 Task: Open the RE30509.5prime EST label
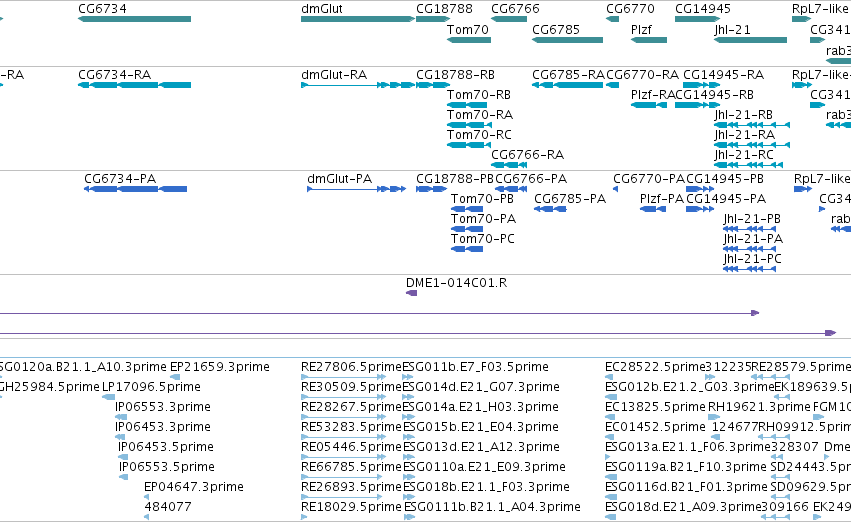[351, 387]
